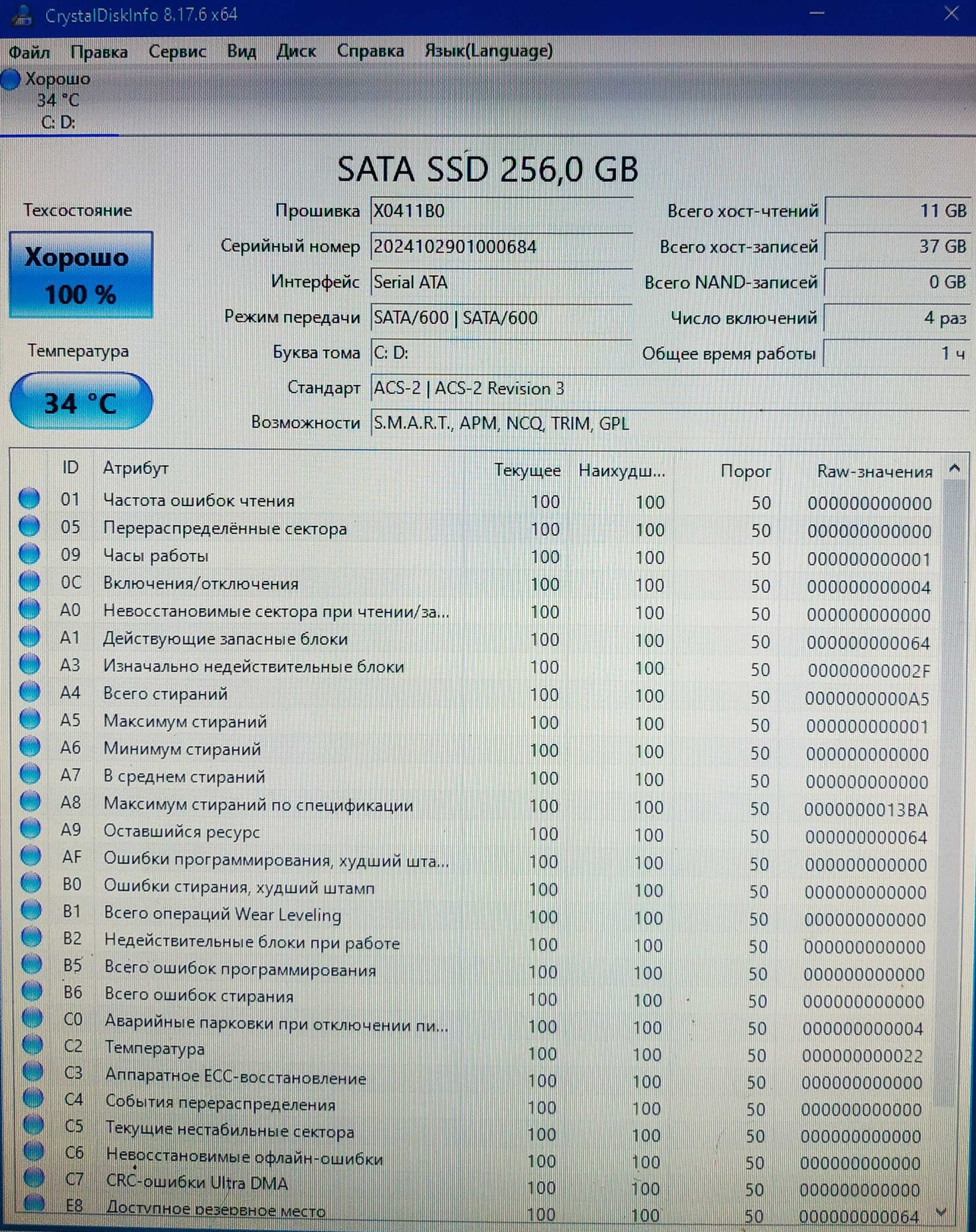Click status icon of row 09 Часы работы

[29, 554]
